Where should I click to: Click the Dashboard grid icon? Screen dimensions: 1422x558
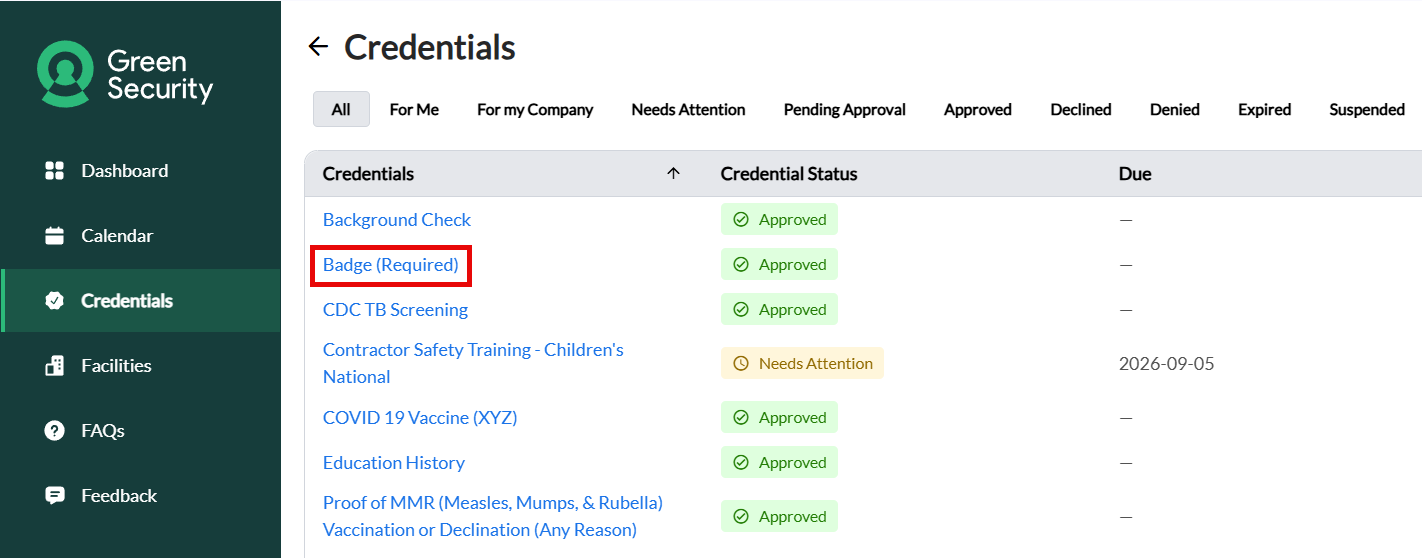click(x=55, y=171)
